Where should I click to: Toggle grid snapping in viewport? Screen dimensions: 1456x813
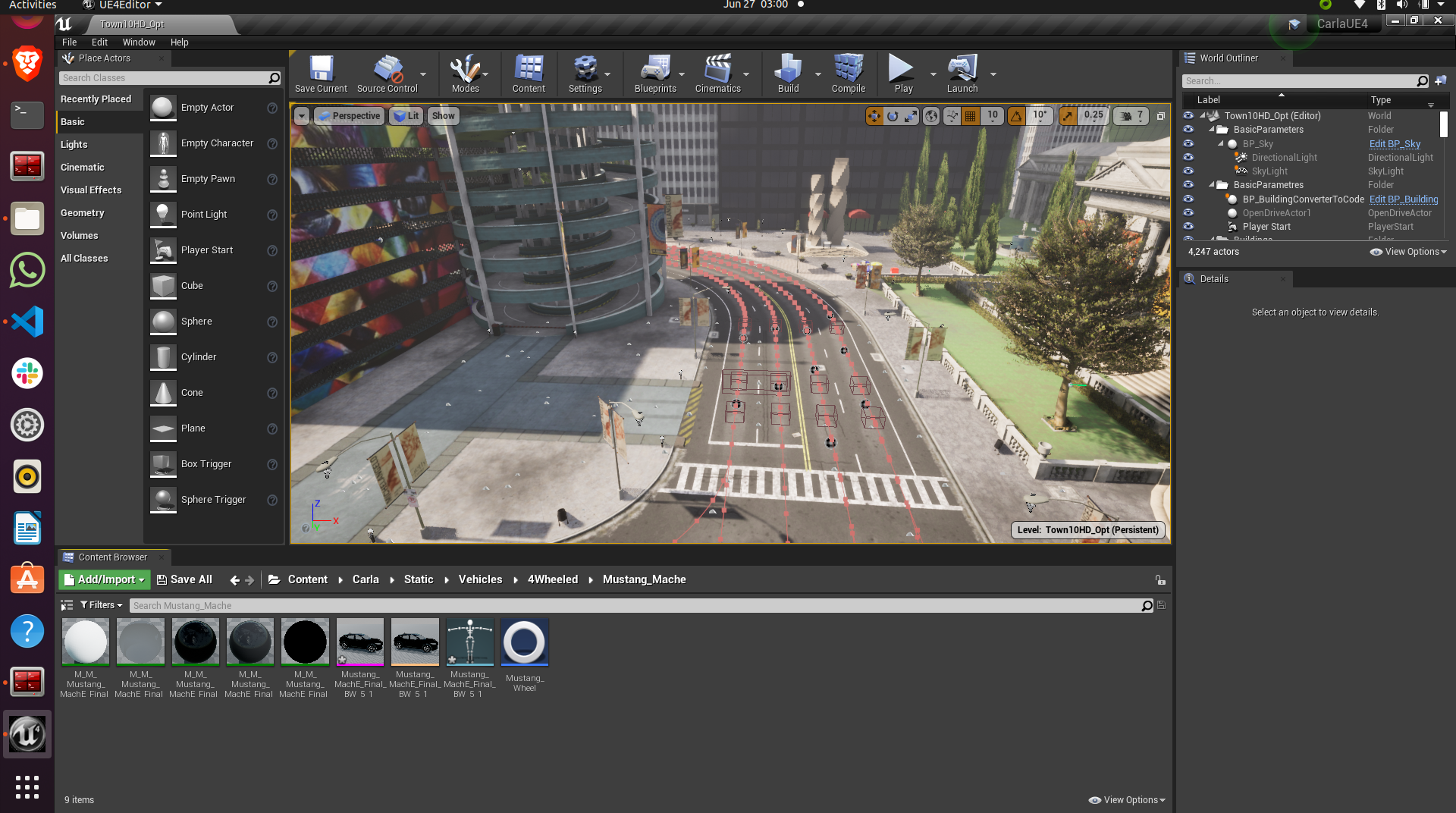pos(971,116)
